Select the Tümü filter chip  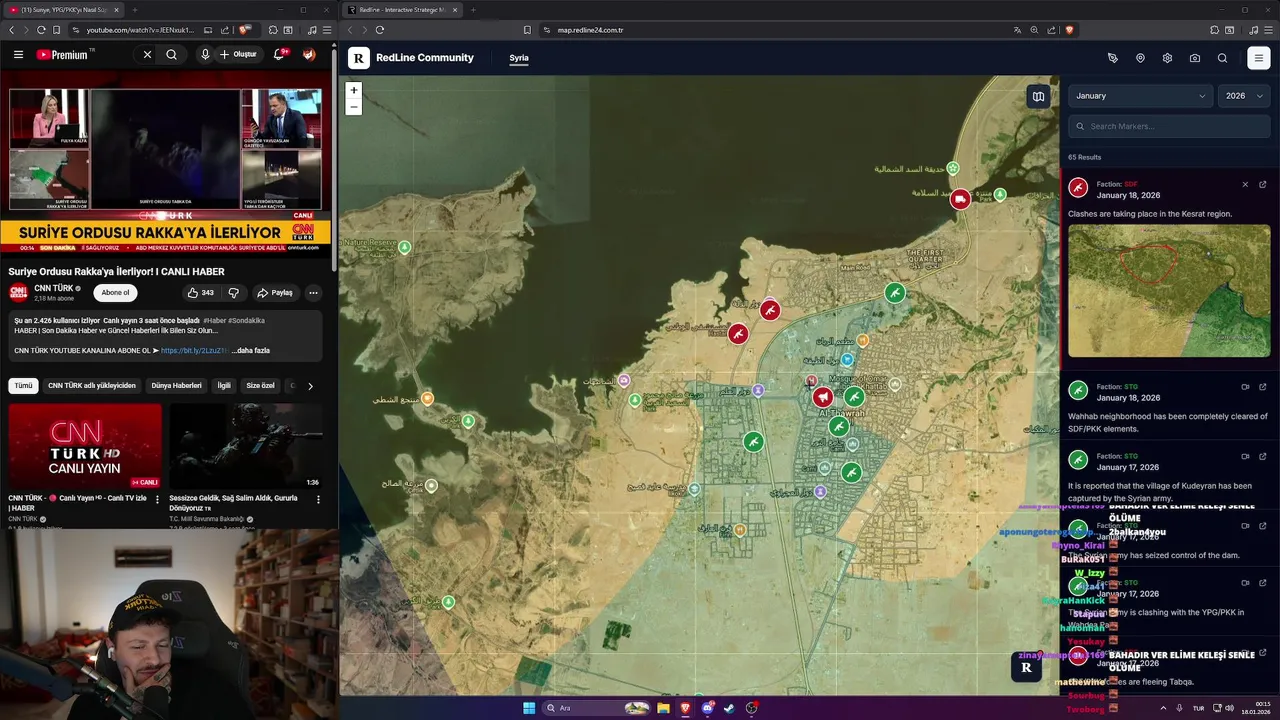click(23, 386)
